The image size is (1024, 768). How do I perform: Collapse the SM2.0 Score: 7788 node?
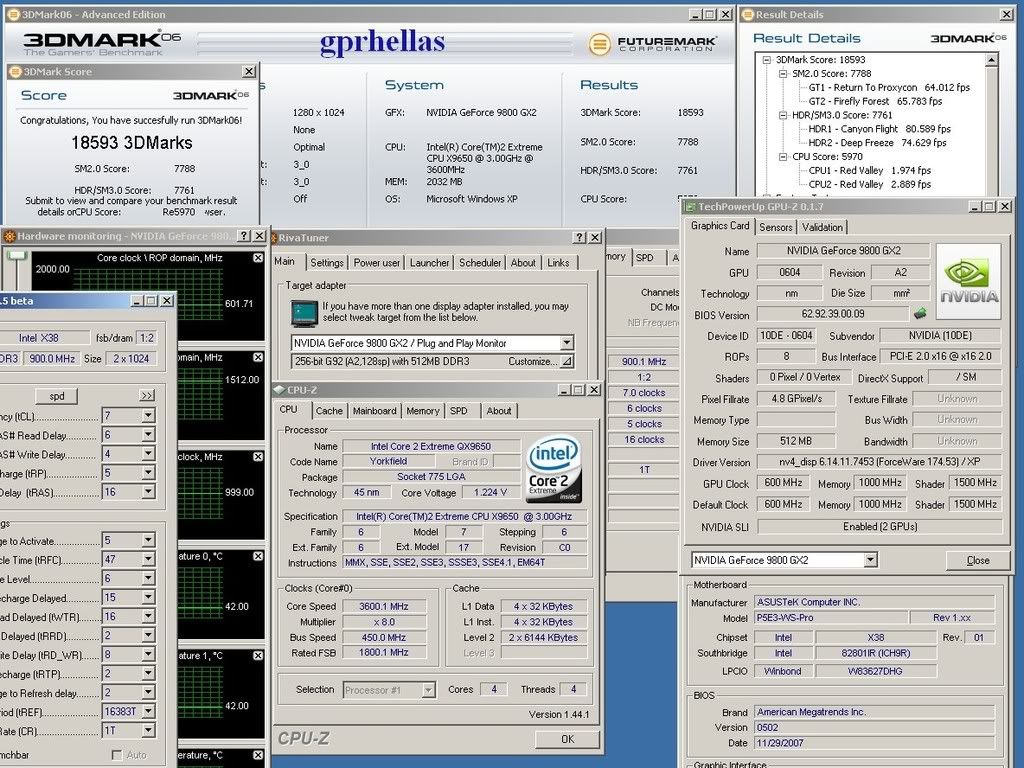click(783, 74)
